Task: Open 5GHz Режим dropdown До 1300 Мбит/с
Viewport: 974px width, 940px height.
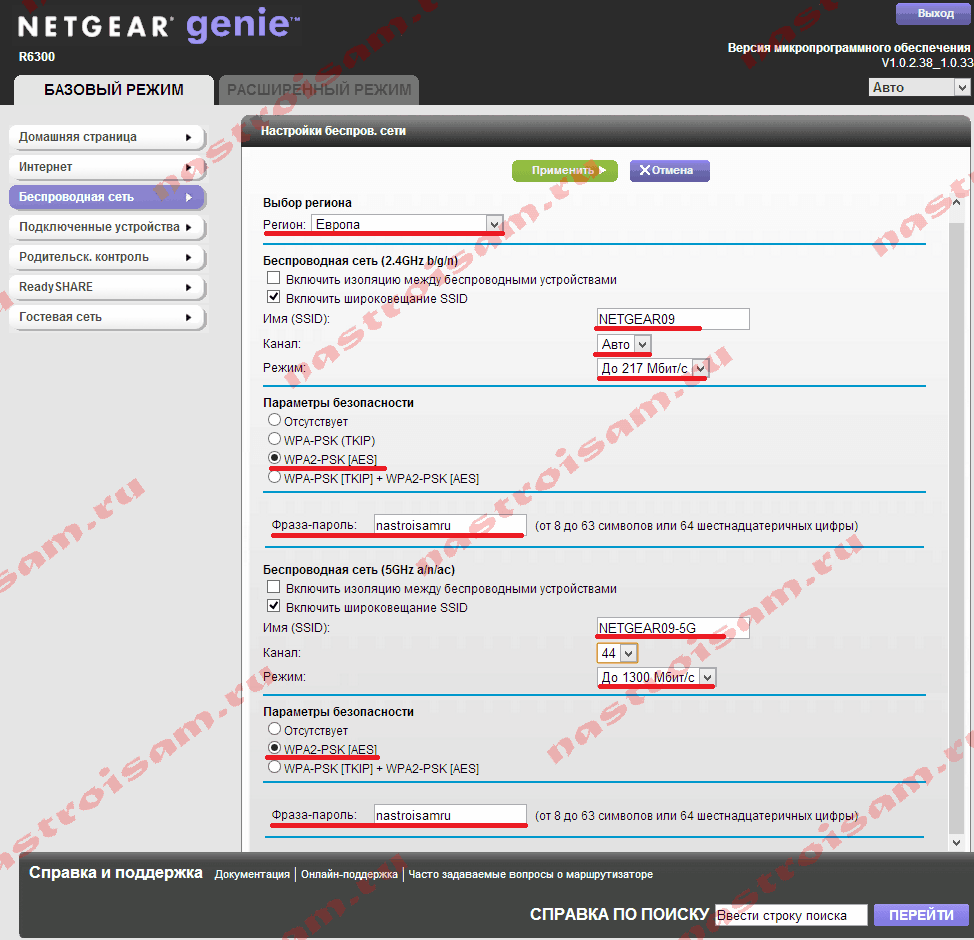Action: tap(656, 677)
